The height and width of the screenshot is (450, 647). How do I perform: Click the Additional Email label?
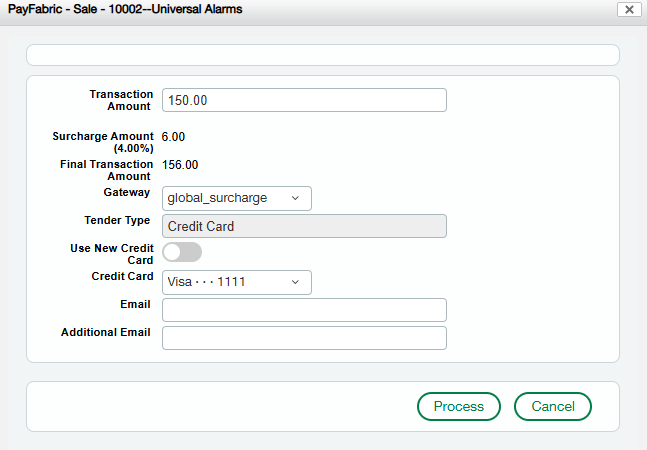(106, 332)
